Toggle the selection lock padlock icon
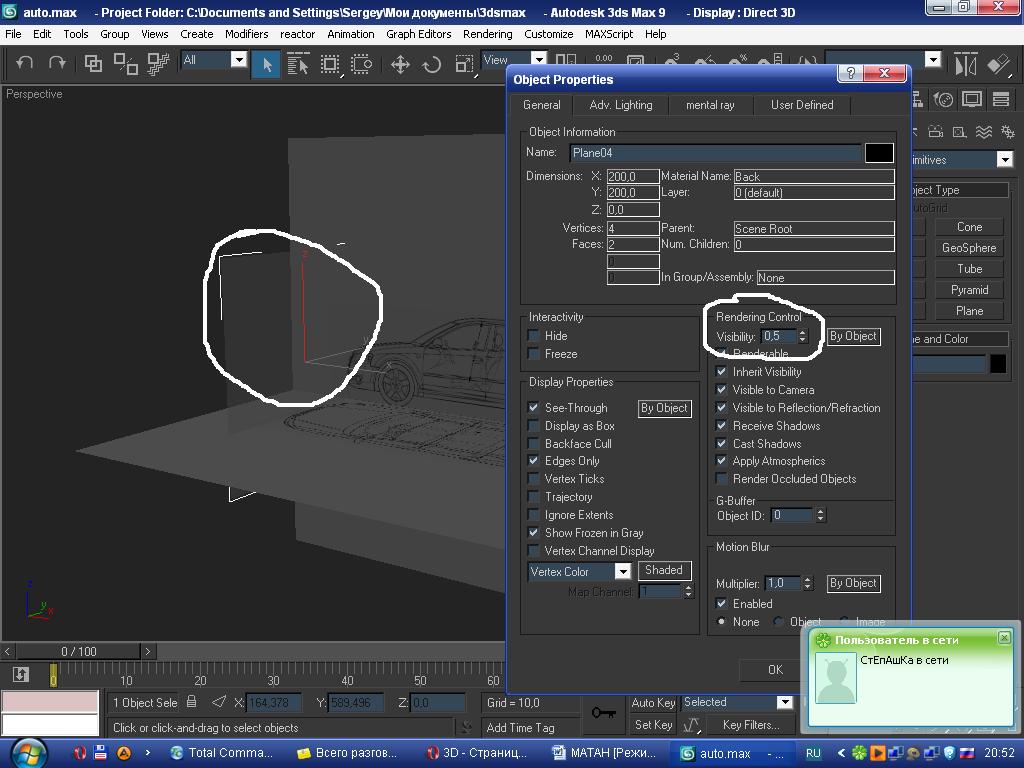Viewport: 1024px width, 768px height. click(x=192, y=702)
